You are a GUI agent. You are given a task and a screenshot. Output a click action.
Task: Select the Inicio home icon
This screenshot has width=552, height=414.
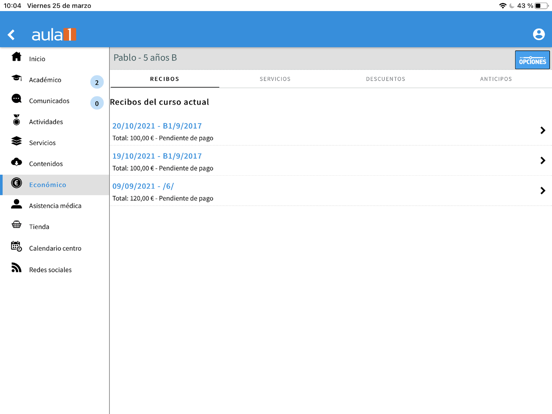pyautogui.click(x=16, y=57)
